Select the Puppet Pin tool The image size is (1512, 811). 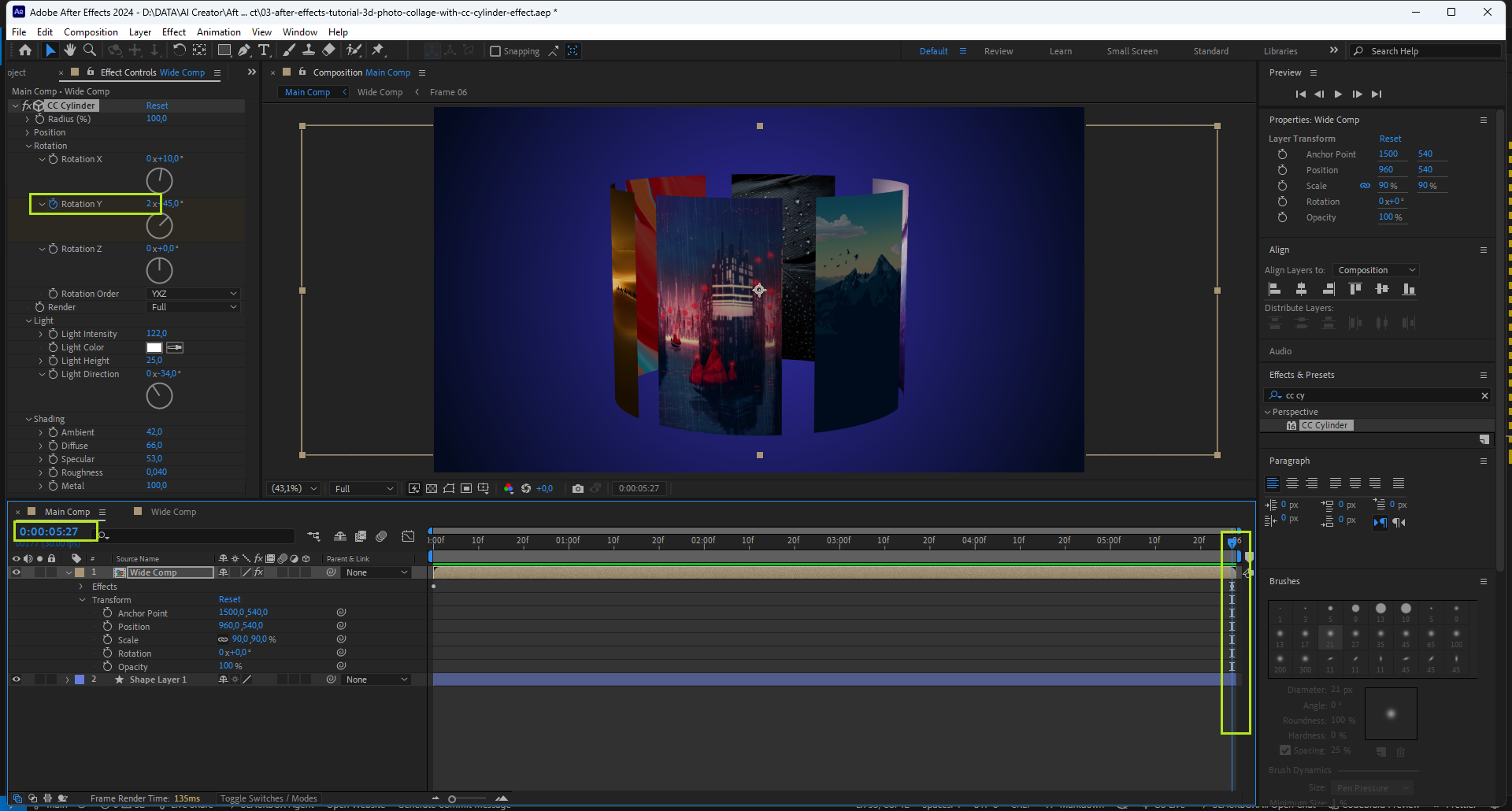378,50
